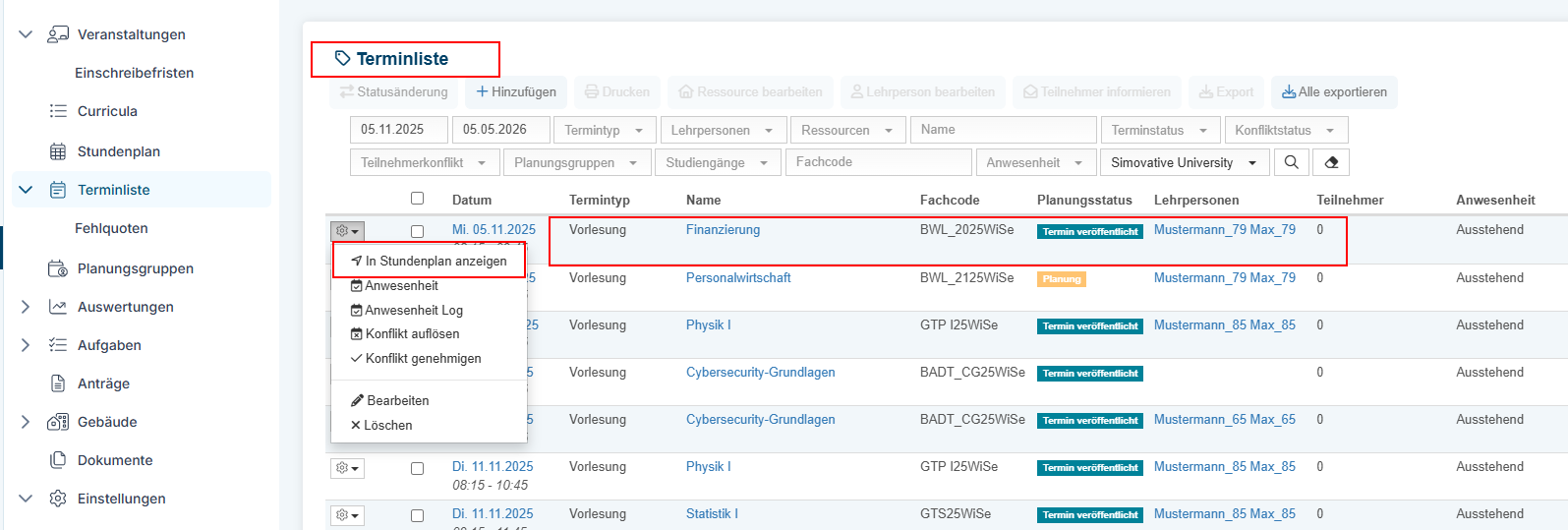This screenshot has width=1568, height=530.
Task: Click the Curricula list icon in sidebar
Action: [x=58, y=111]
